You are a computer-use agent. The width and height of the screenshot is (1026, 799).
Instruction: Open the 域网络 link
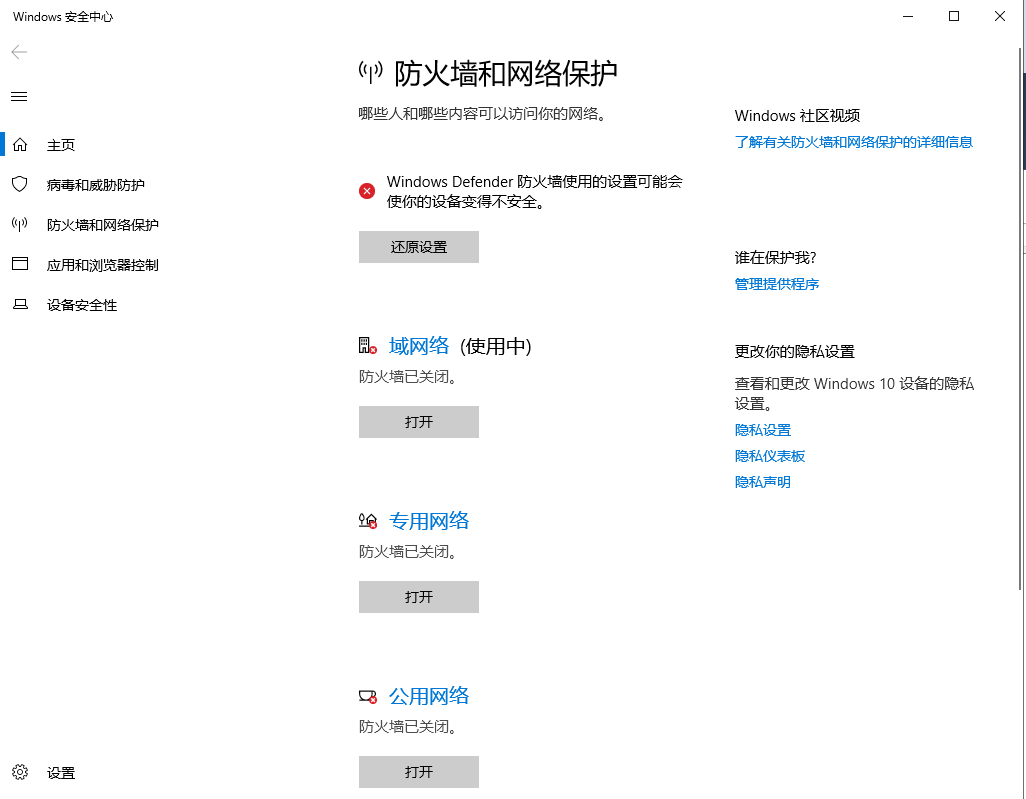click(419, 346)
